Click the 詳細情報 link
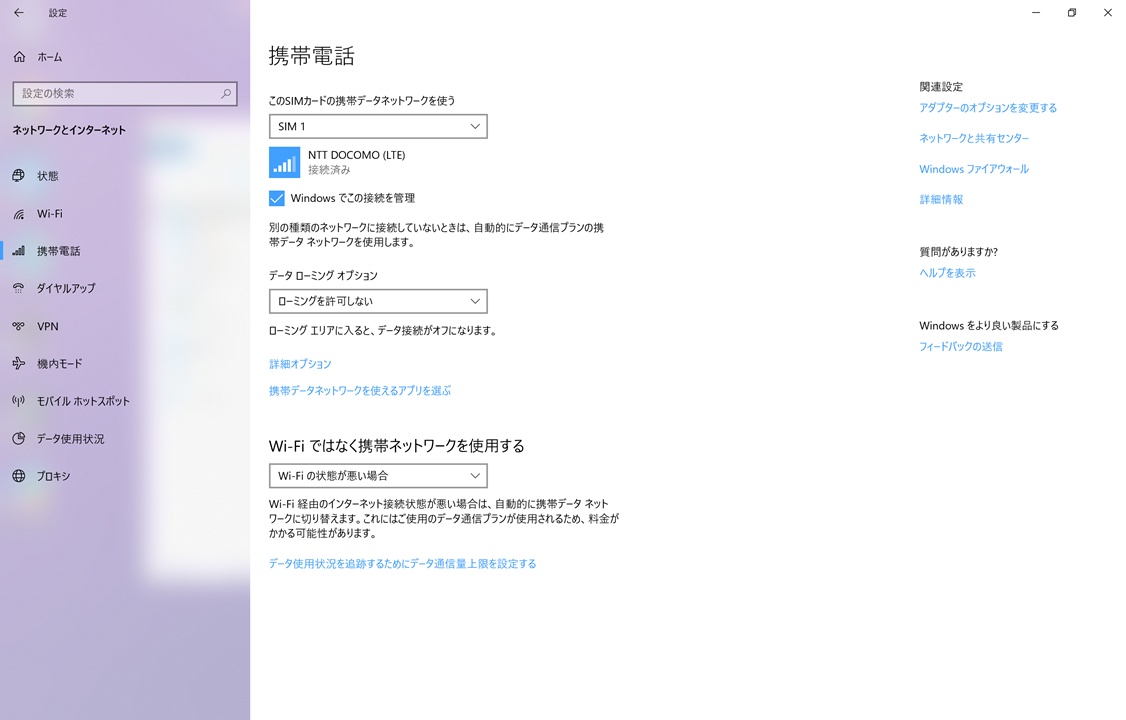This screenshot has width=1126, height=720. coord(941,200)
